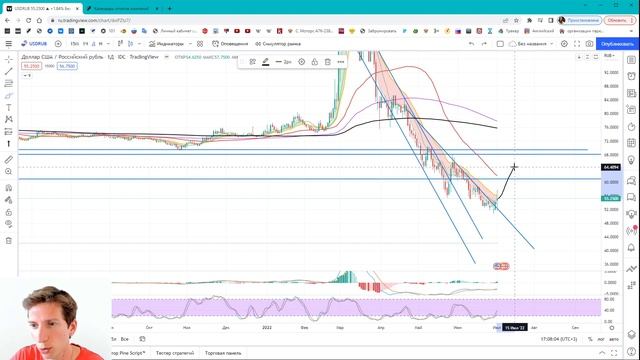The height and width of the screenshot is (360, 640).
Task: Undo the last chart action
Action: [x=471, y=44]
